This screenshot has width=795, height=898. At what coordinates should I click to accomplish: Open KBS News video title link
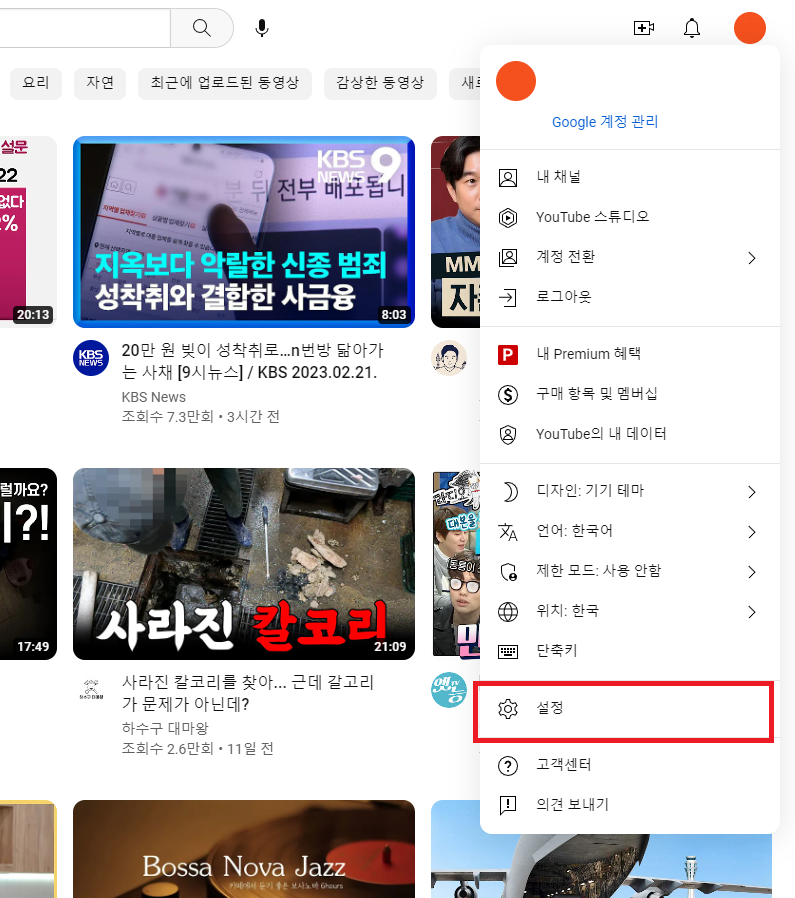[253, 361]
